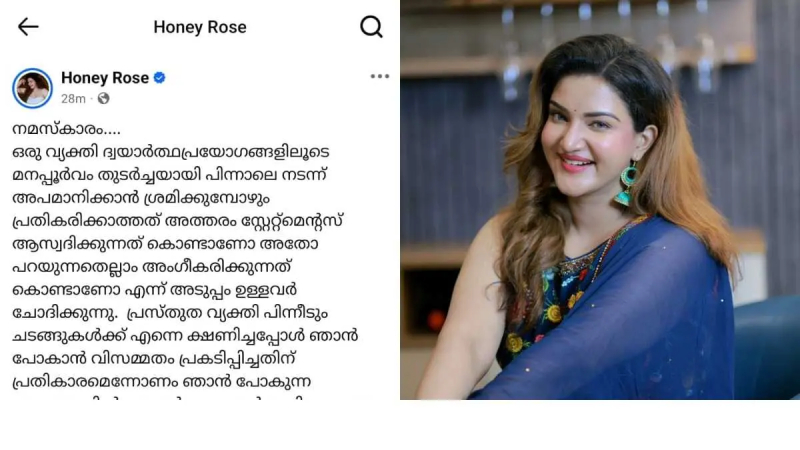Image resolution: width=800 pixels, height=450 pixels.
Task: Click the line starting അപമാനിക്കാൻ ശ്രമിക്കുമ്പോഴും
Action: click(x=141, y=198)
